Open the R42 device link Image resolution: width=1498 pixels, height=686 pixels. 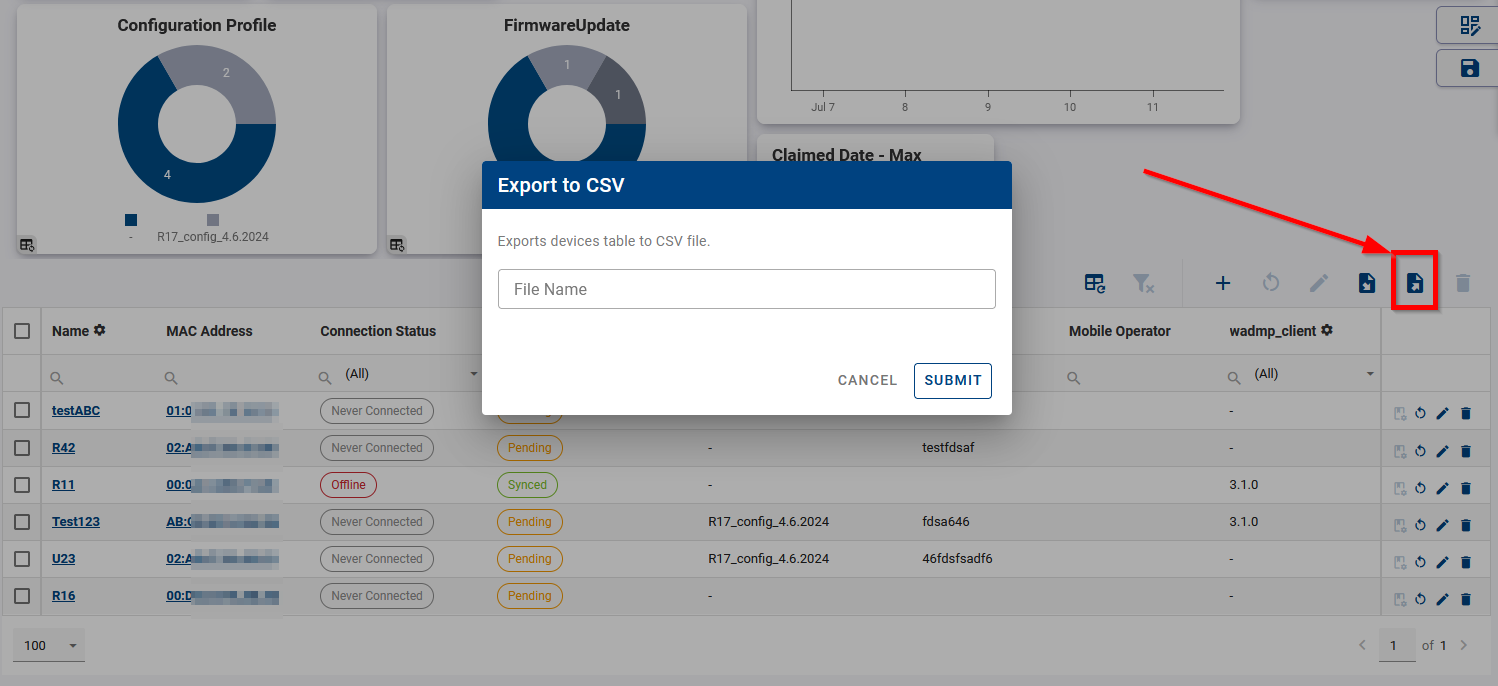tap(62, 447)
